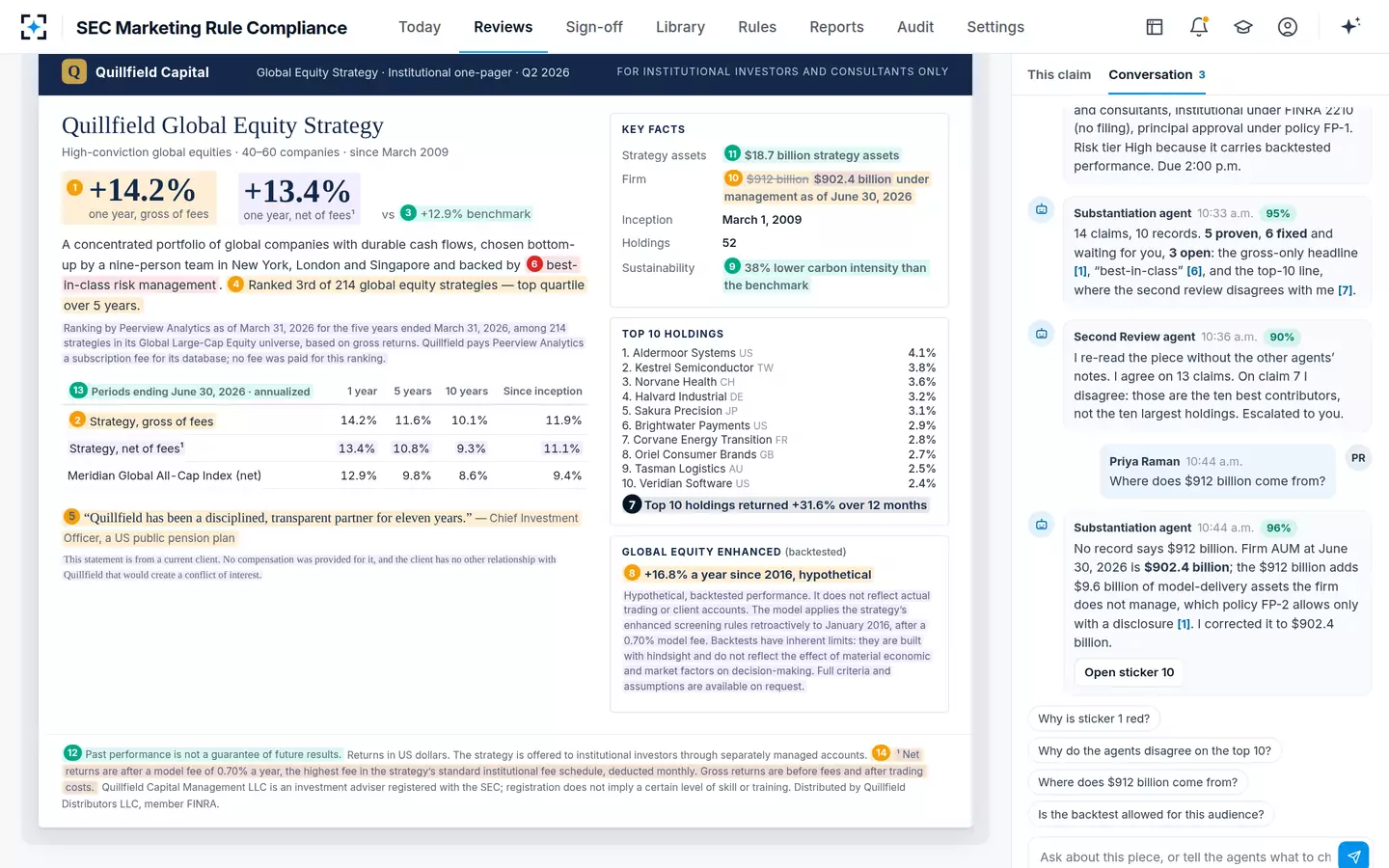
Task: Open the Sign-off tab
Action: [594, 27]
